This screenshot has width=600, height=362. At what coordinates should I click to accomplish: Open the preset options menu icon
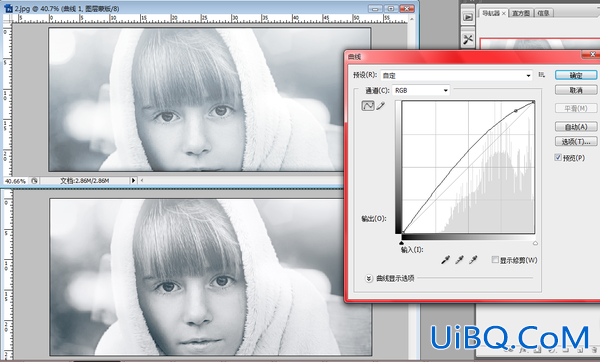[541, 75]
